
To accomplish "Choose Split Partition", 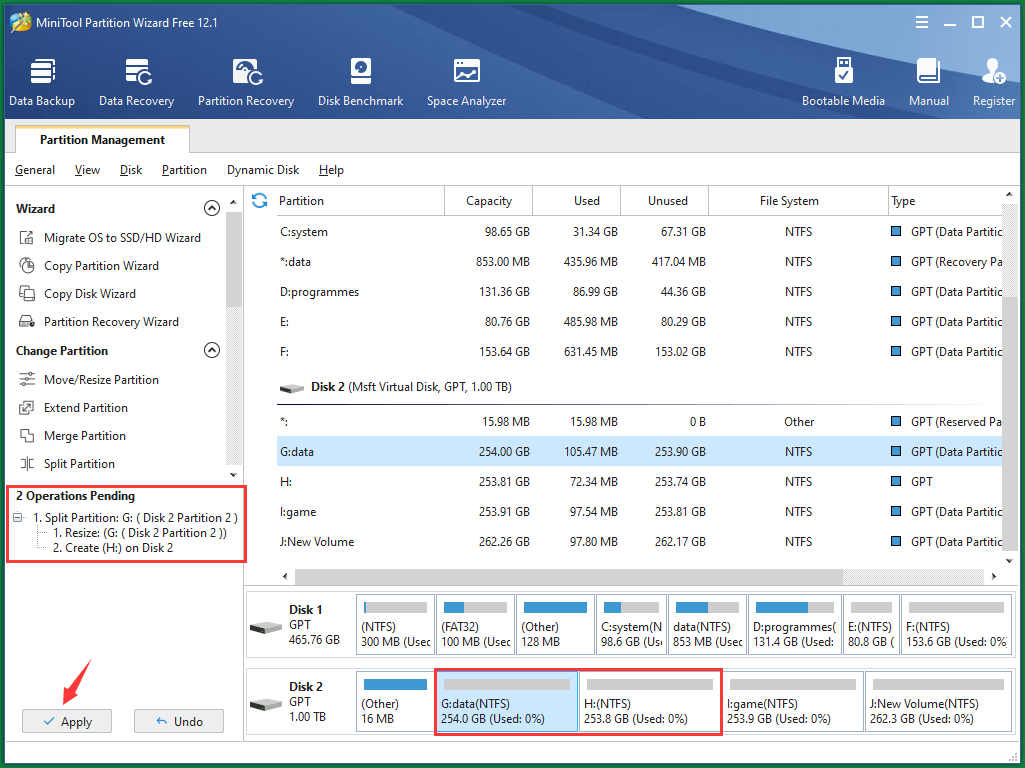I will [x=79, y=464].
